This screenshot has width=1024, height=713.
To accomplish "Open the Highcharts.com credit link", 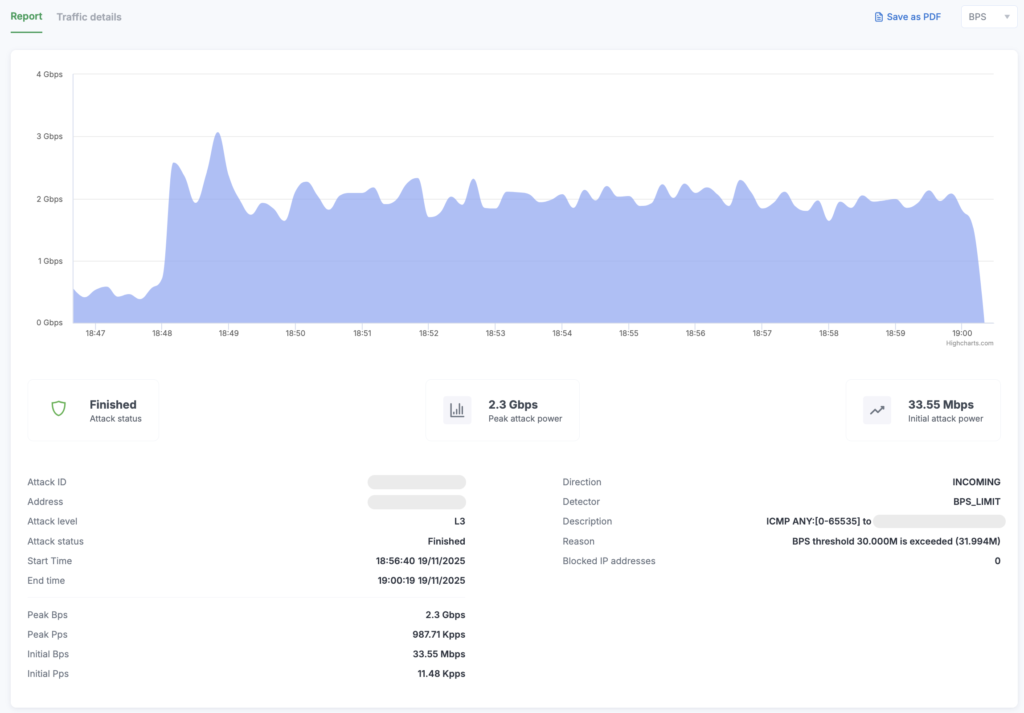I will tap(969, 343).
